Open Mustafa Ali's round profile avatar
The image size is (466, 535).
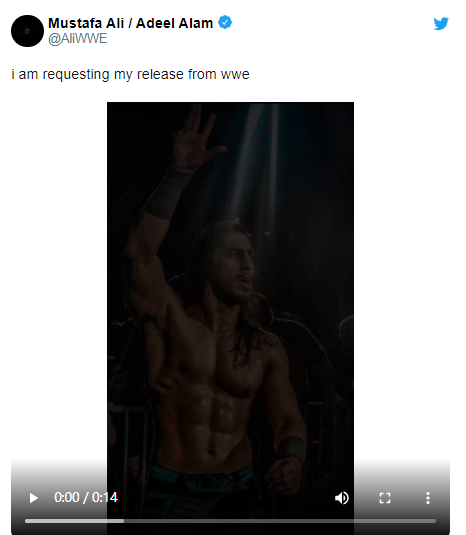tap(27, 31)
